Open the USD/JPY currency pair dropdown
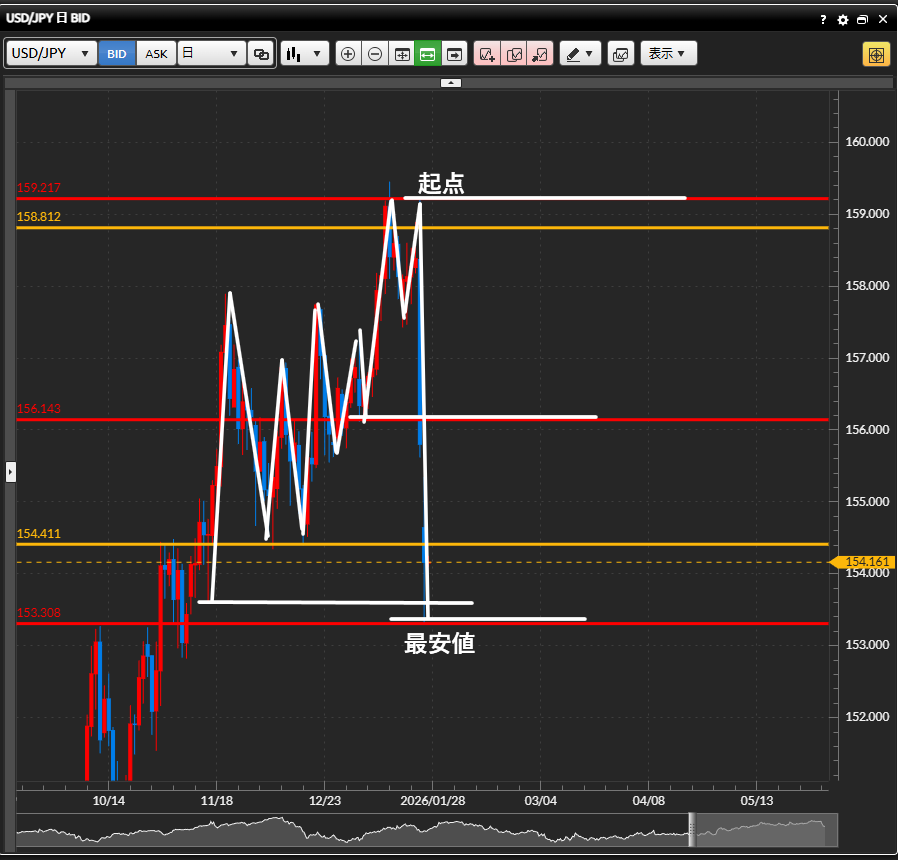This screenshot has height=860, width=898. pyautogui.click(x=52, y=54)
